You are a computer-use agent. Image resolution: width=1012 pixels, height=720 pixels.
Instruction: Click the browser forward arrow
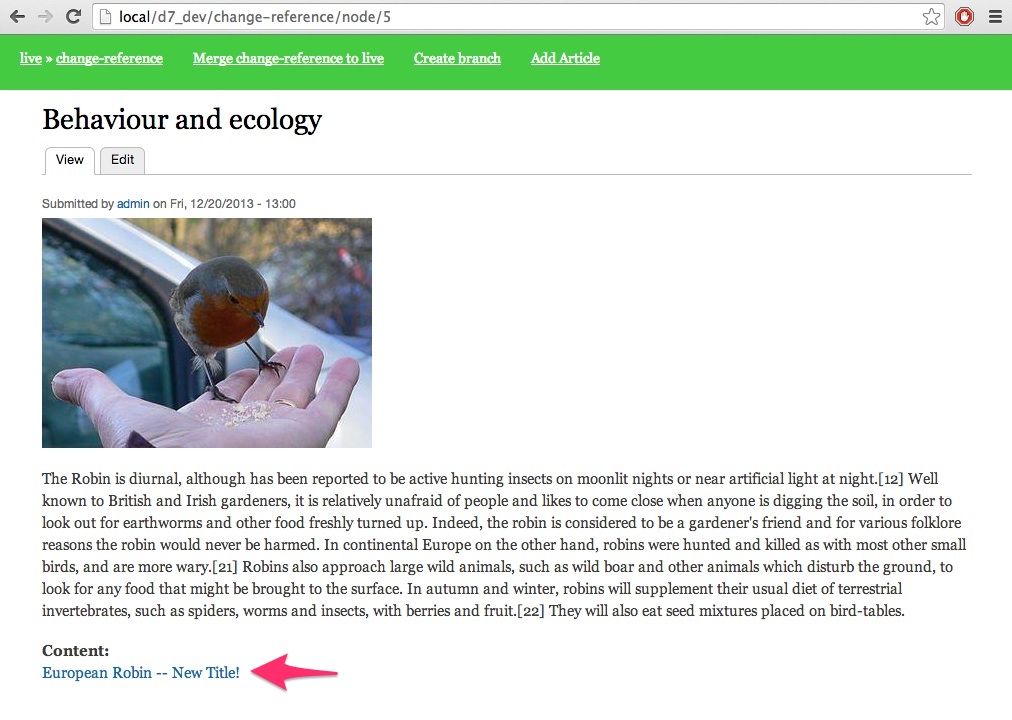45,17
